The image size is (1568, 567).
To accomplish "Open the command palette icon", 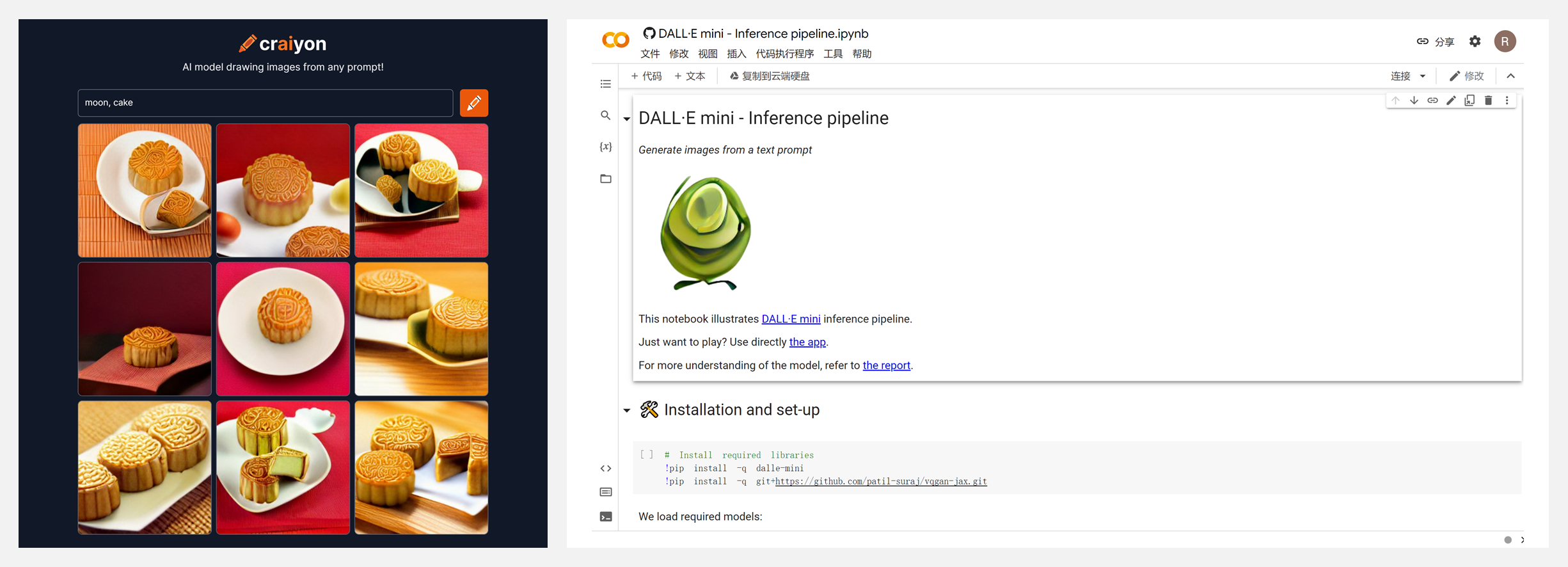I will [x=605, y=492].
